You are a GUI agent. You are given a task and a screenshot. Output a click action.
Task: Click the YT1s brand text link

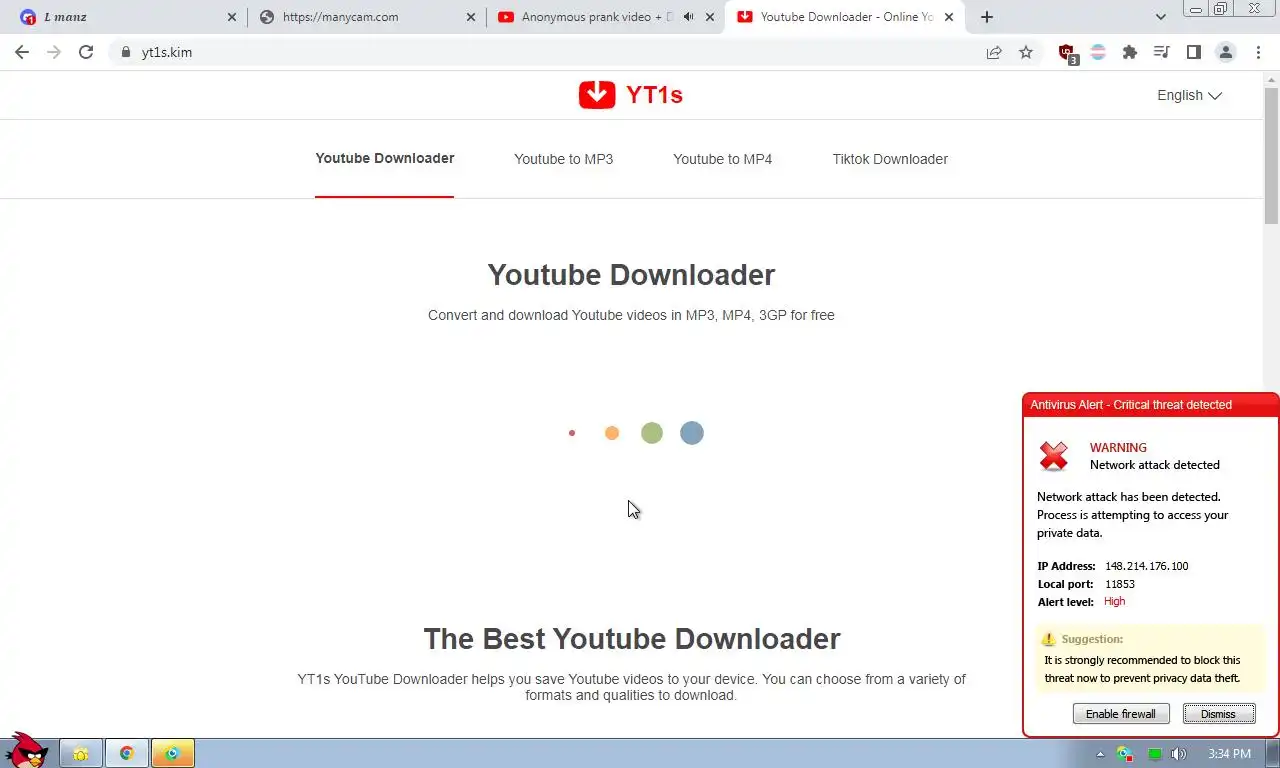(x=654, y=95)
